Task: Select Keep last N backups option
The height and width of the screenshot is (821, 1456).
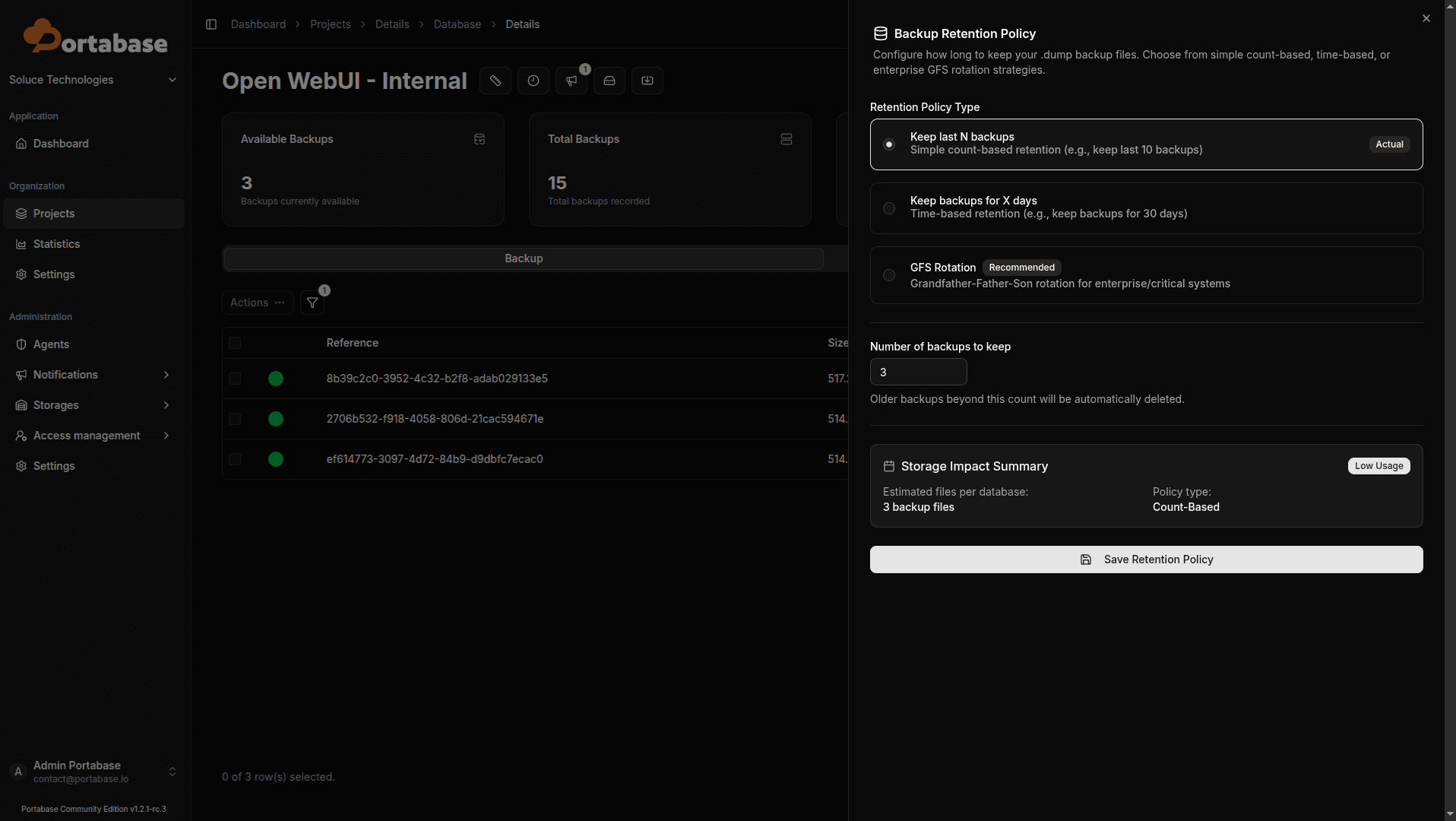Action: (1146, 144)
